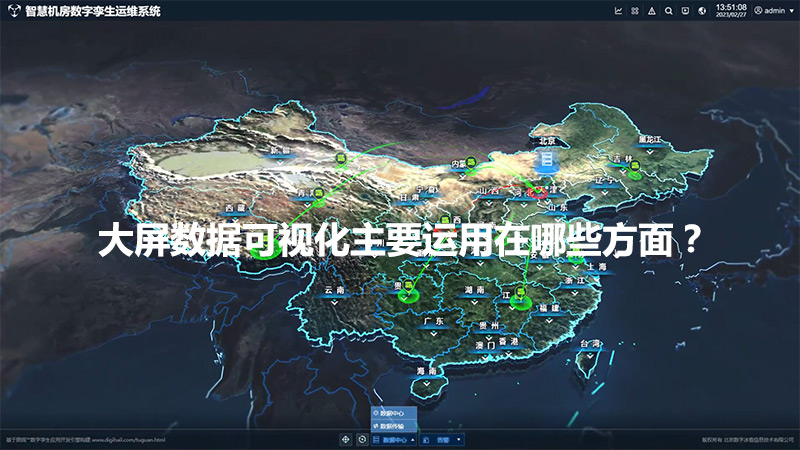Screen dimensions: 800x450
Task: Select the green marker at Inner Mongolia
Action: pos(471,163)
